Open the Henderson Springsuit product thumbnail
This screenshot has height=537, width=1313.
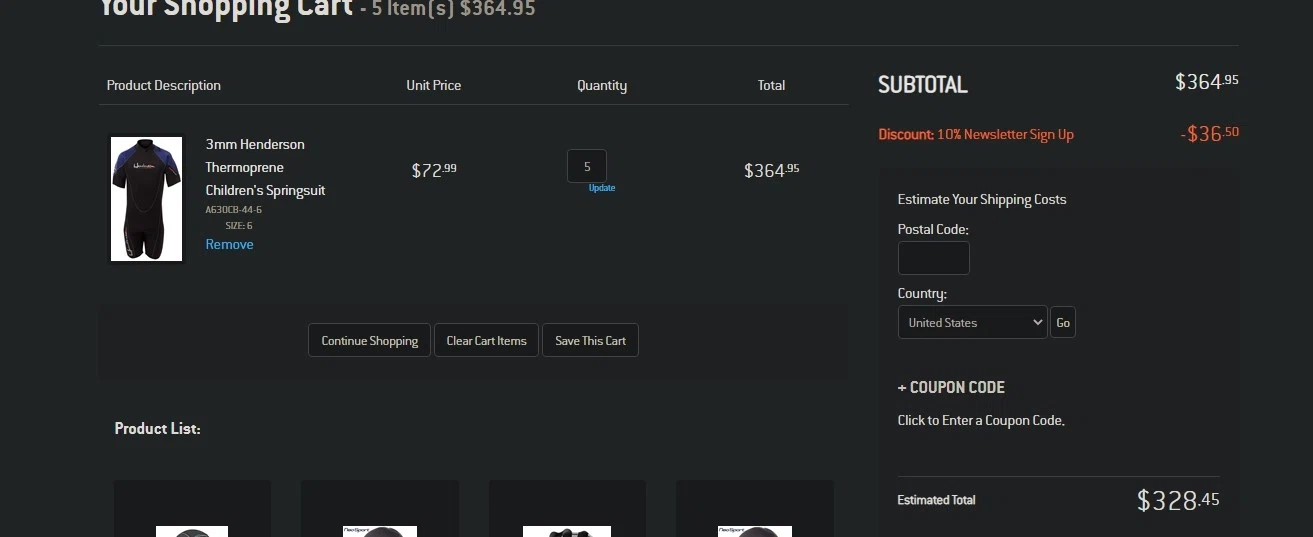pyautogui.click(x=146, y=199)
